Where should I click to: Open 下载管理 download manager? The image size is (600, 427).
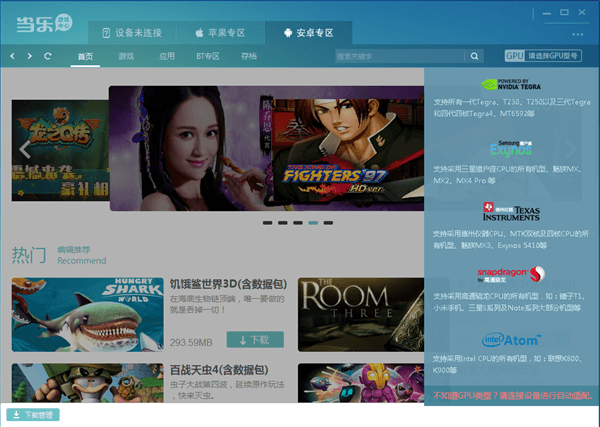point(34,414)
